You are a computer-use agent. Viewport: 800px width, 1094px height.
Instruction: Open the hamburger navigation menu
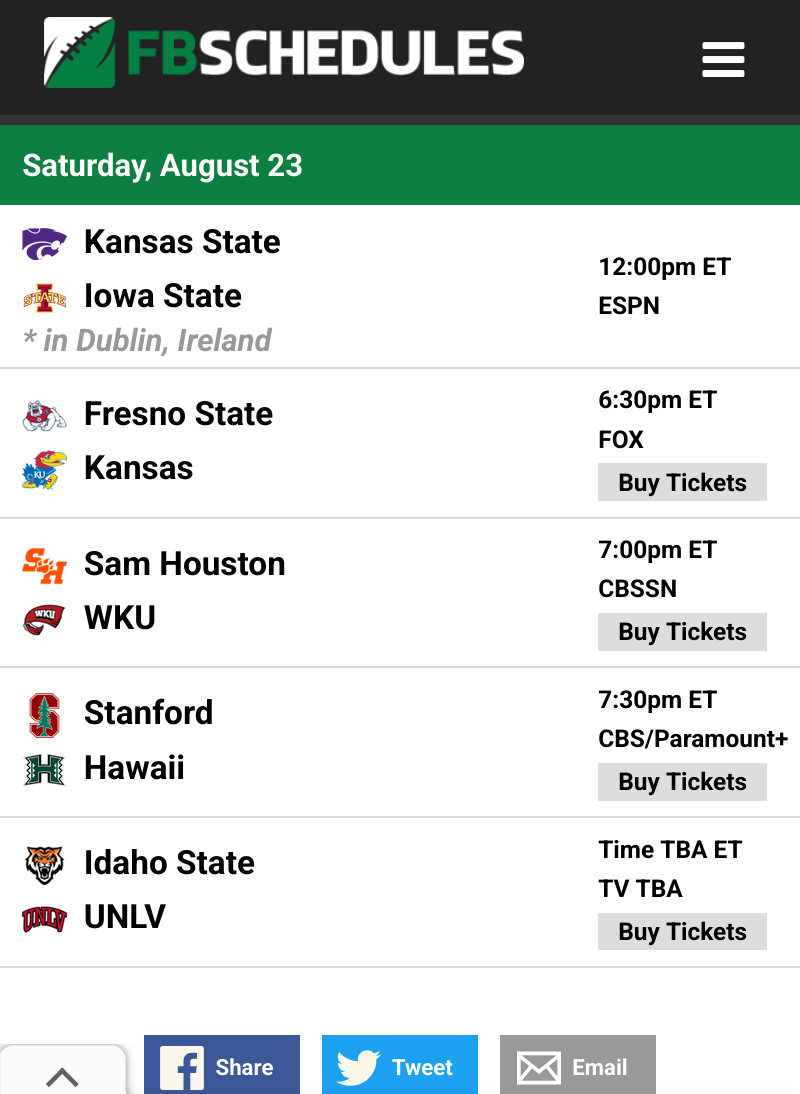tap(723, 59)
